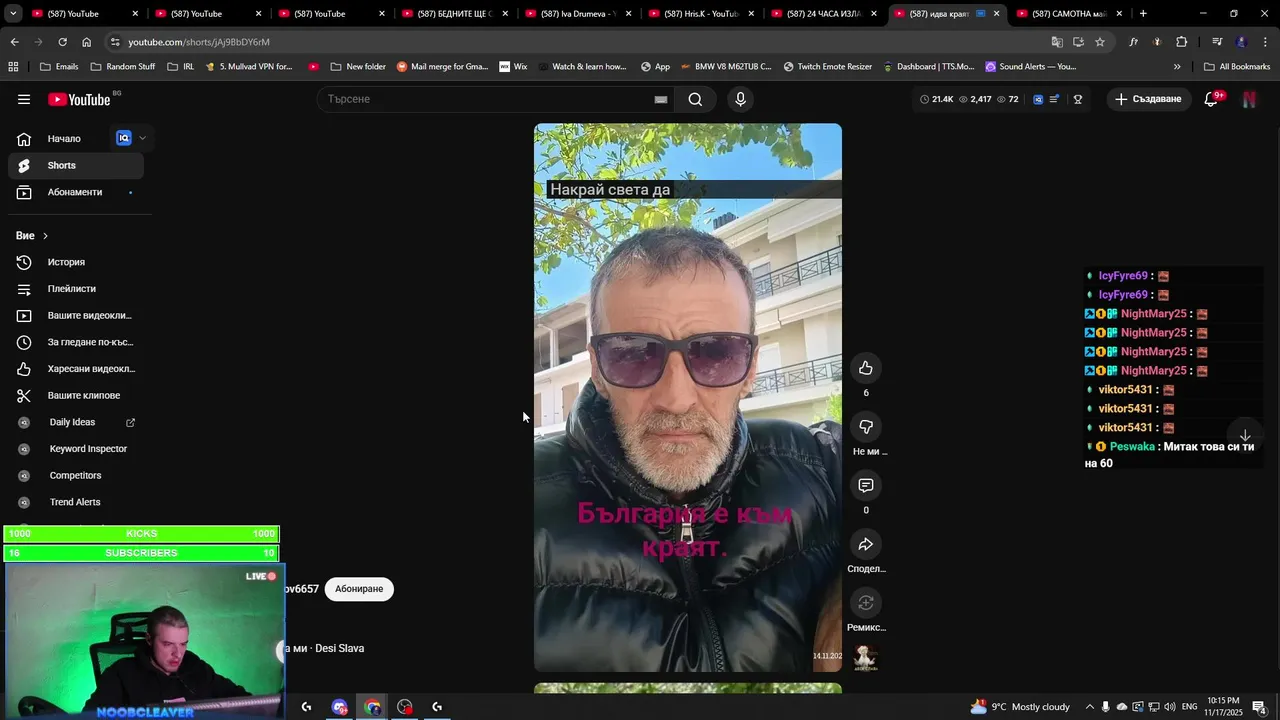Open a new browser tab
The height and width of the screenshot is (720, 1280).
coord(1143,14)
